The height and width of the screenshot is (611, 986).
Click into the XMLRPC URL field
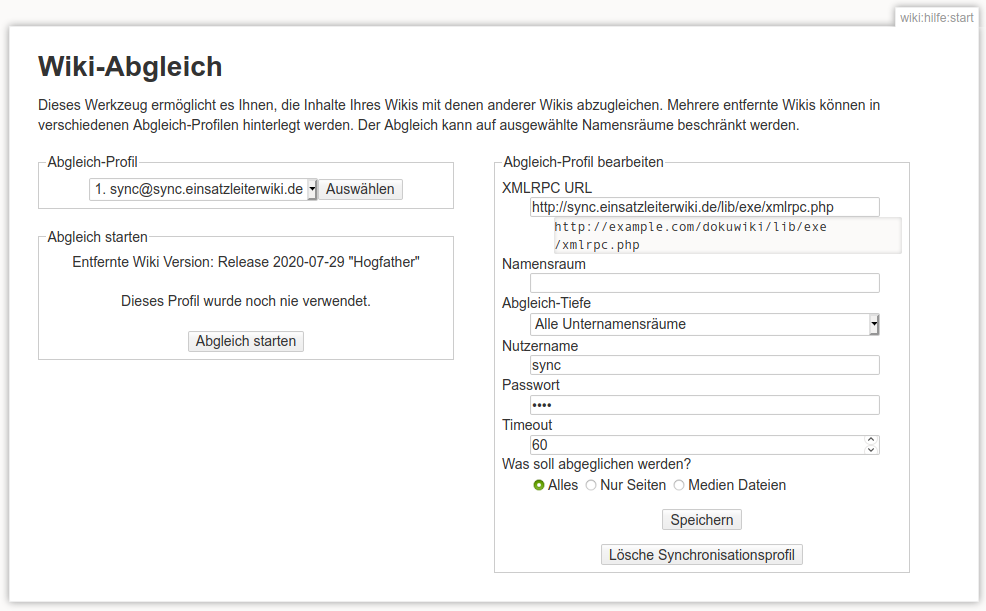(704, 207)
